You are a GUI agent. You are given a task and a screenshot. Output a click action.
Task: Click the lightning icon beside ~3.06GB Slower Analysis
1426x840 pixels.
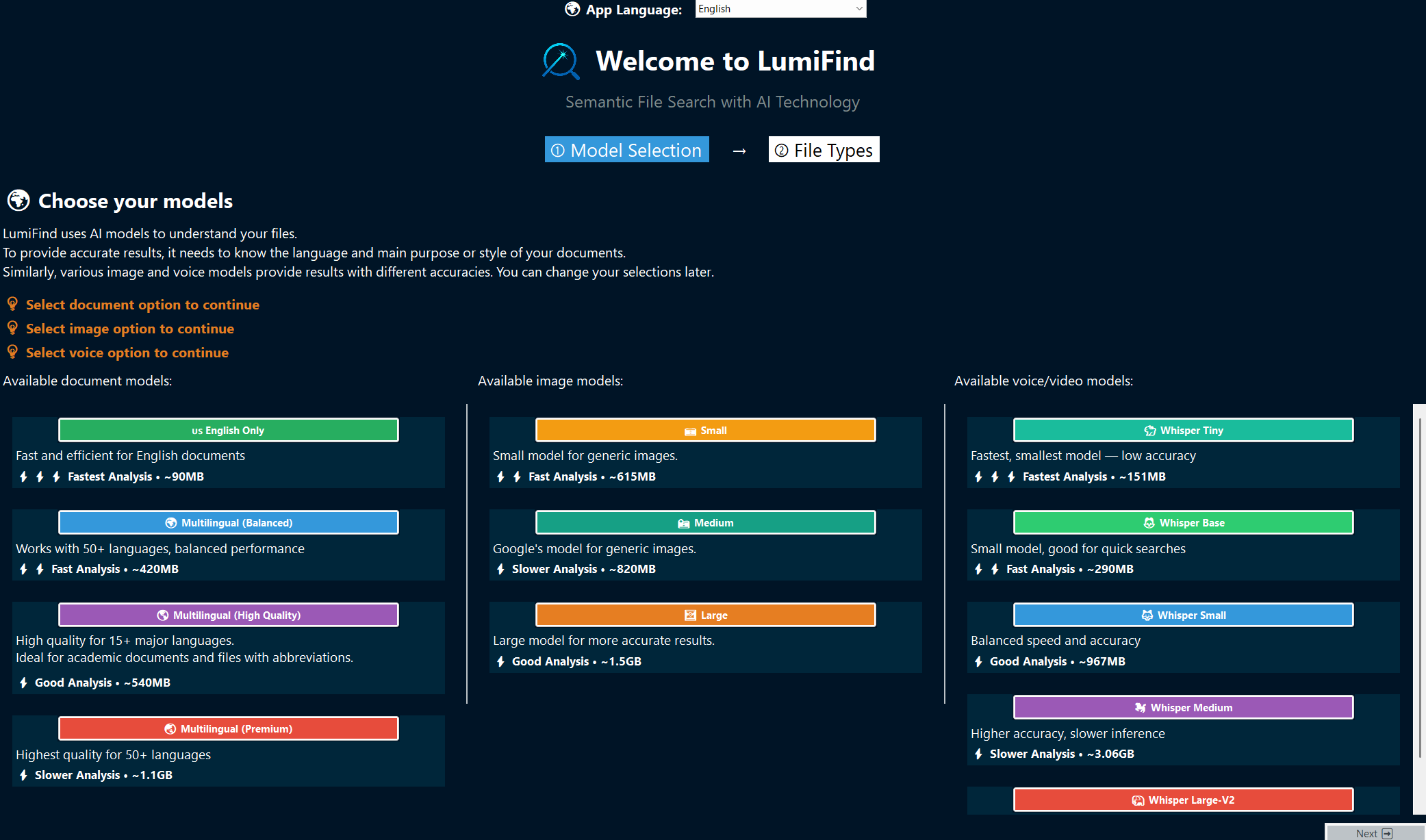pos(978,754)
